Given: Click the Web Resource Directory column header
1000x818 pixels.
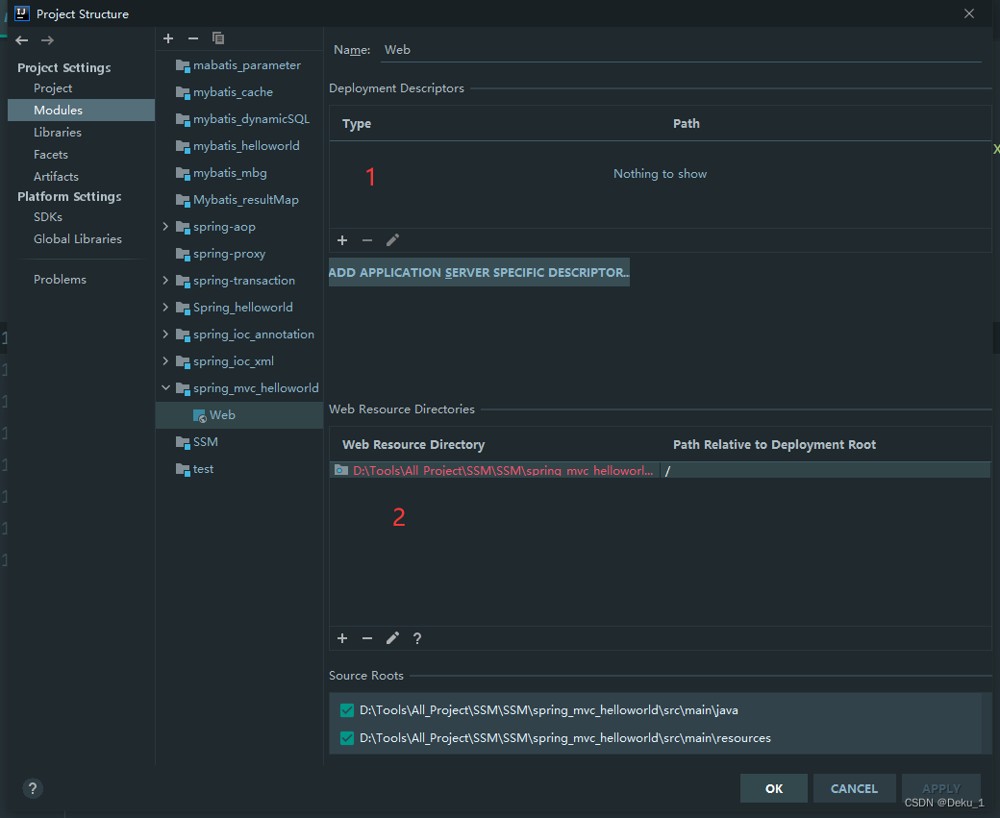Looking at the screenshot, I should coord(413,444).
